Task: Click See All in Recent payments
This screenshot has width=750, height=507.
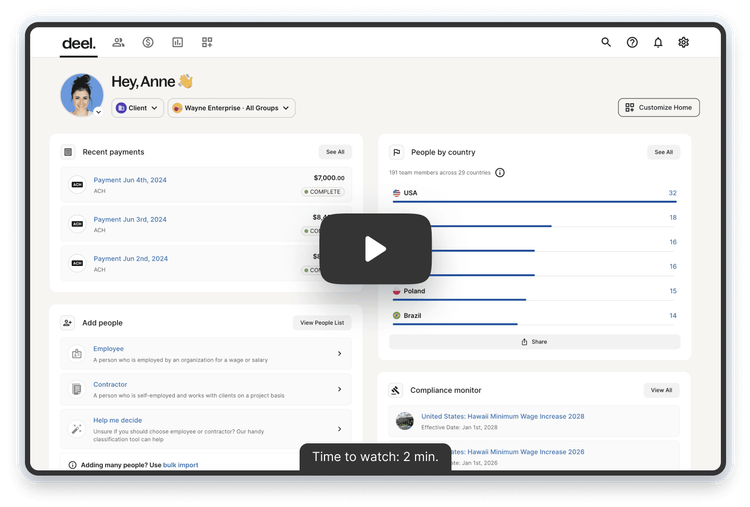Action: 334,152
